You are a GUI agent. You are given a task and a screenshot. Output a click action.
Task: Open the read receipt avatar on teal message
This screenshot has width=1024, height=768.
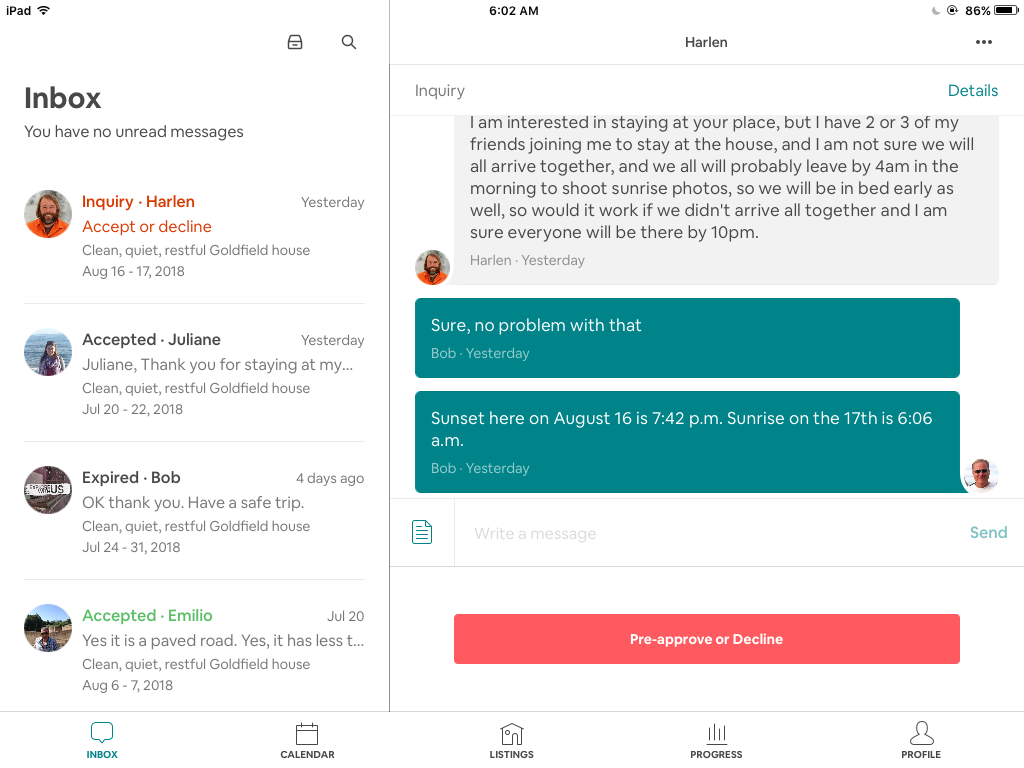981,475
